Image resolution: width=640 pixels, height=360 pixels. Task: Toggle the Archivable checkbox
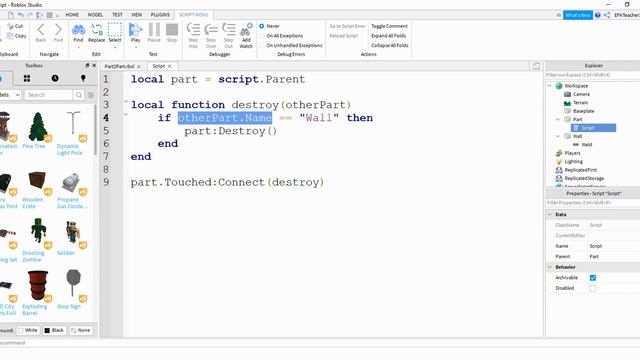point(593,278)
